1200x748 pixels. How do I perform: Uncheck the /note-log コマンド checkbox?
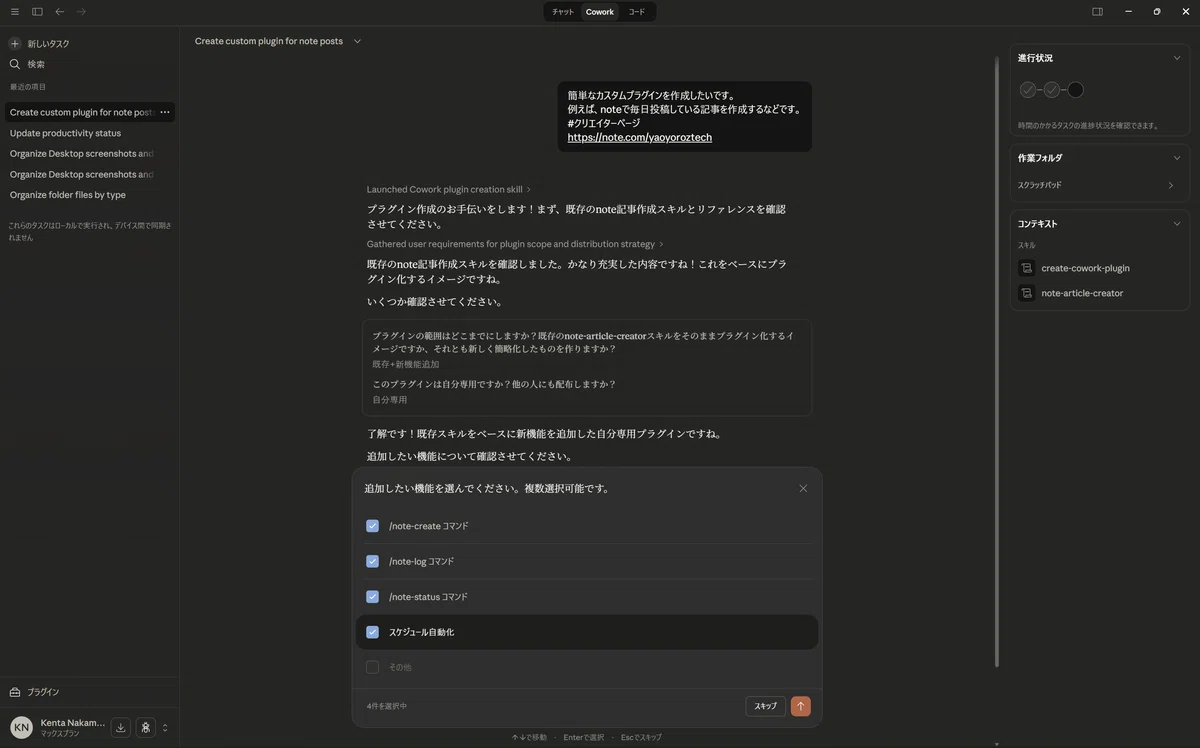point(372,561)
